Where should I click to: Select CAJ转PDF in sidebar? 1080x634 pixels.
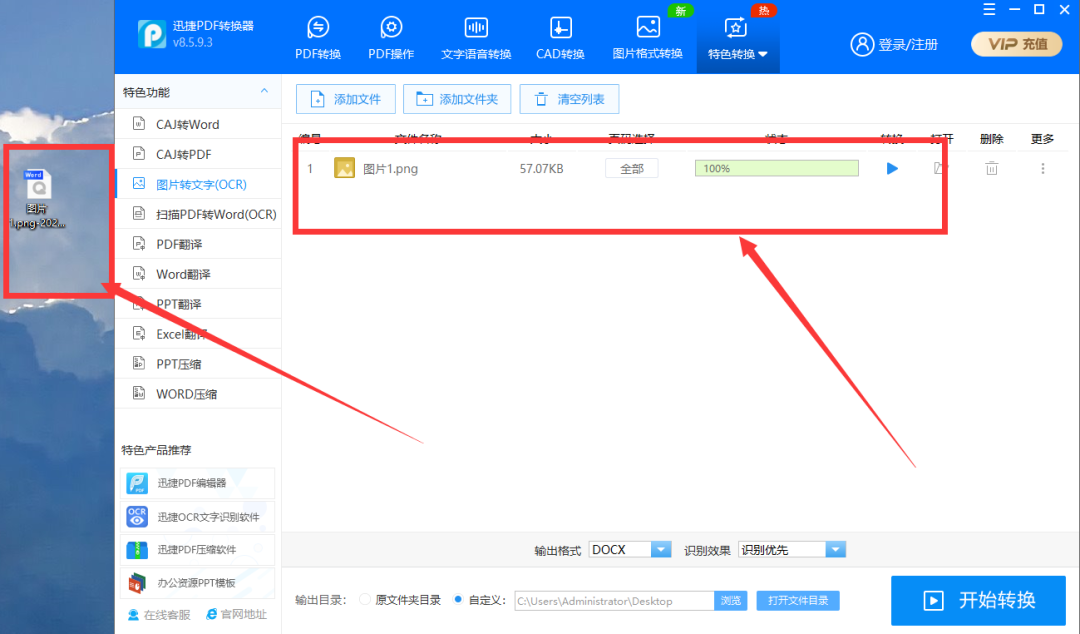coord(198,154)
